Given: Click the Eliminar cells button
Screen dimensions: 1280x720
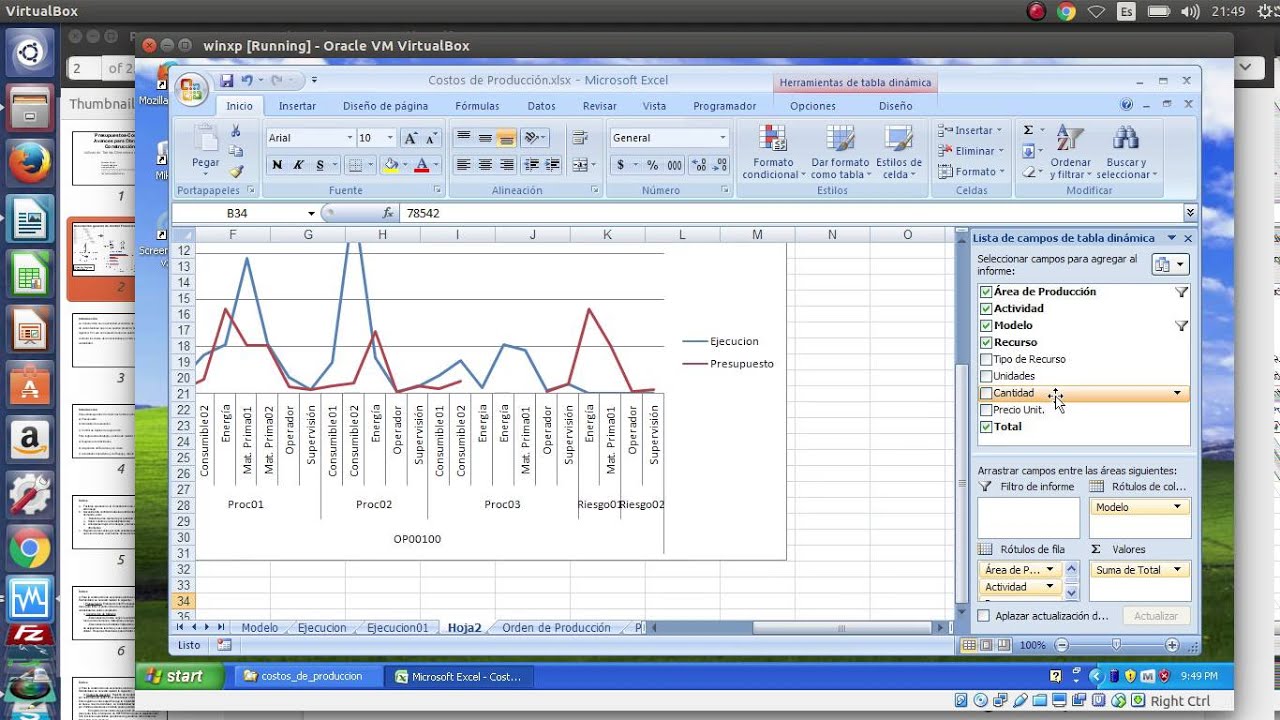Looking at the screenshot, I should tap(970, 151).
